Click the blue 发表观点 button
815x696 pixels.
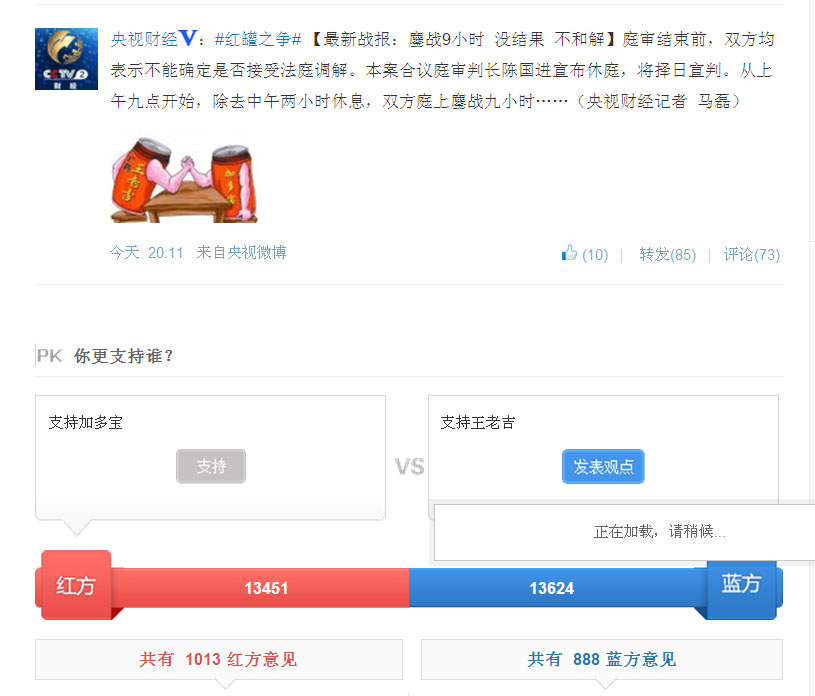(603, 466)
